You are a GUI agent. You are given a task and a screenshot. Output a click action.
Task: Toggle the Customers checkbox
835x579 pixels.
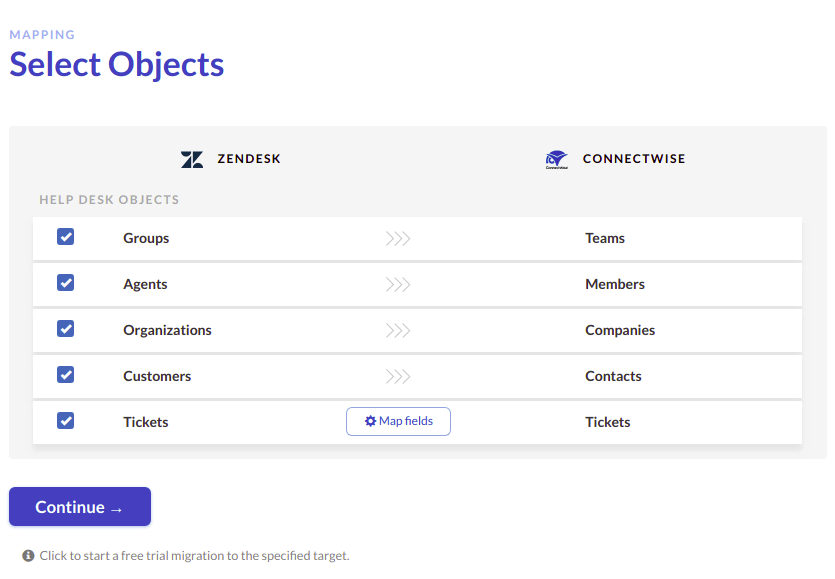66,374
